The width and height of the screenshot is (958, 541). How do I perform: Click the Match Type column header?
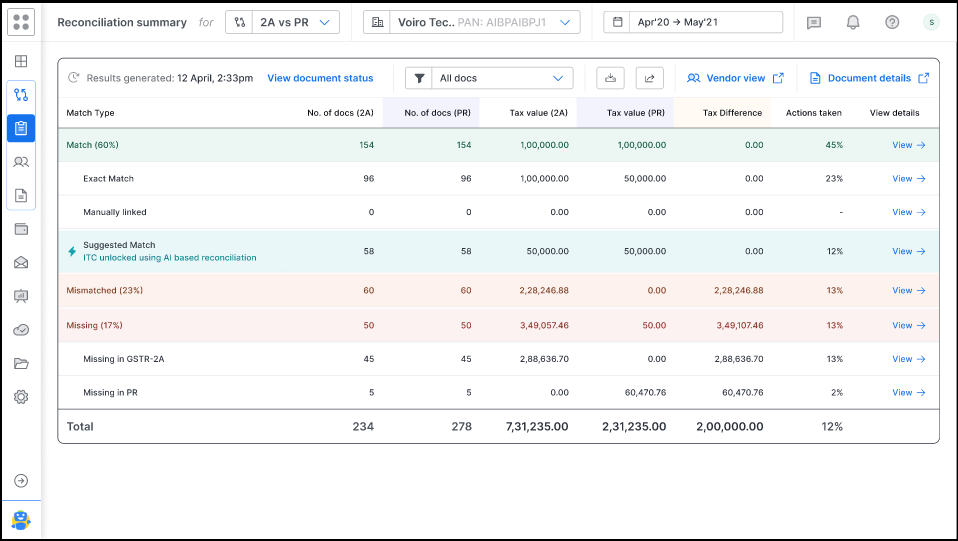[x=90, y=113]
